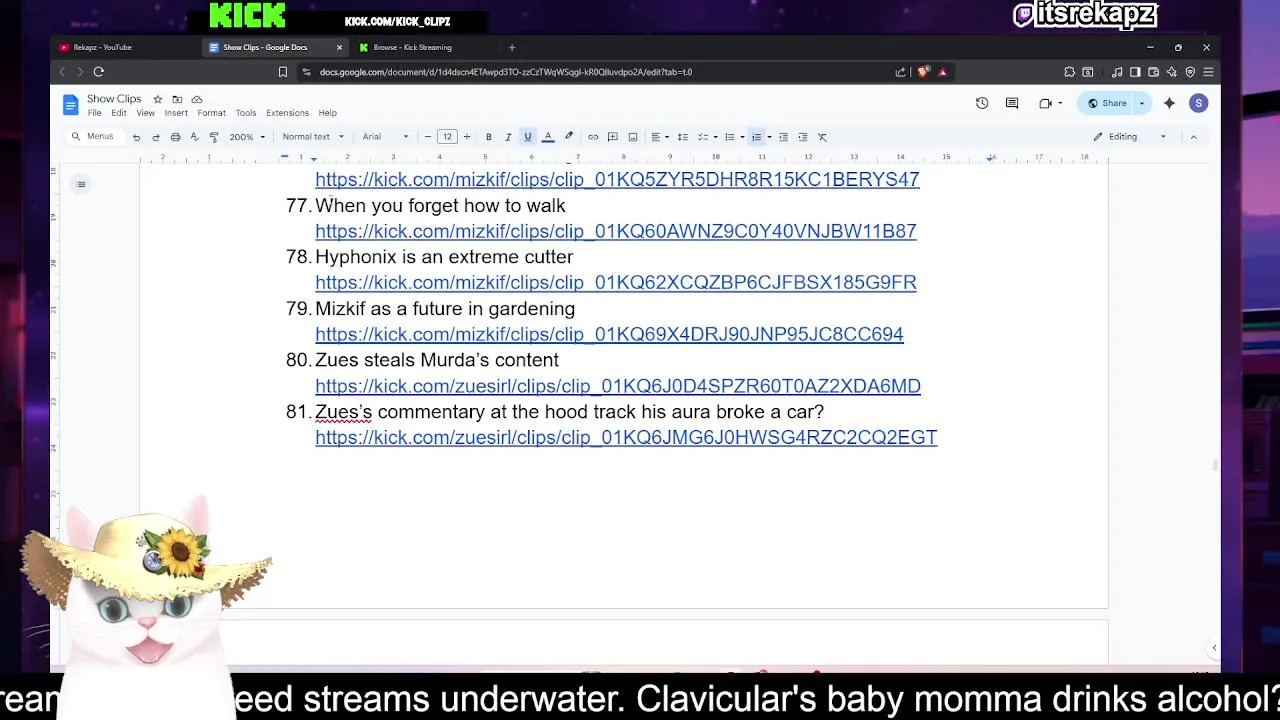The image size is (1280, 720).
Task: Open Brave wallet icon in toolbar
Action: point(1153,72)
